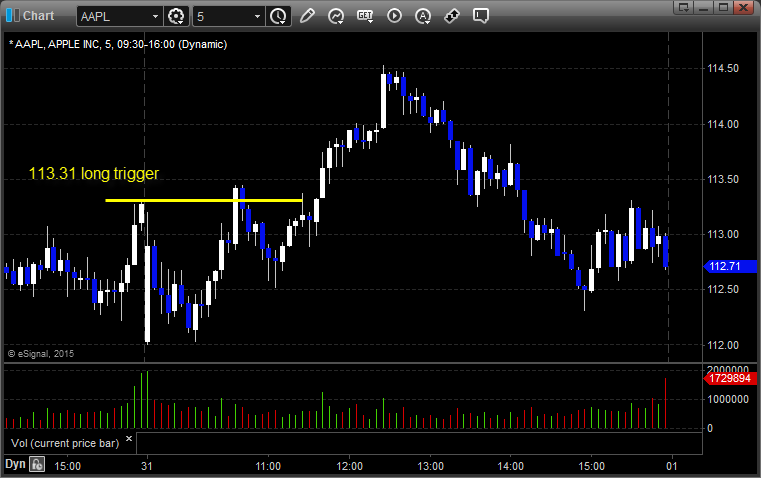Open the studies chart-line icon menu
This screenshot has width=761, height=478.
(x=336, y=16)
